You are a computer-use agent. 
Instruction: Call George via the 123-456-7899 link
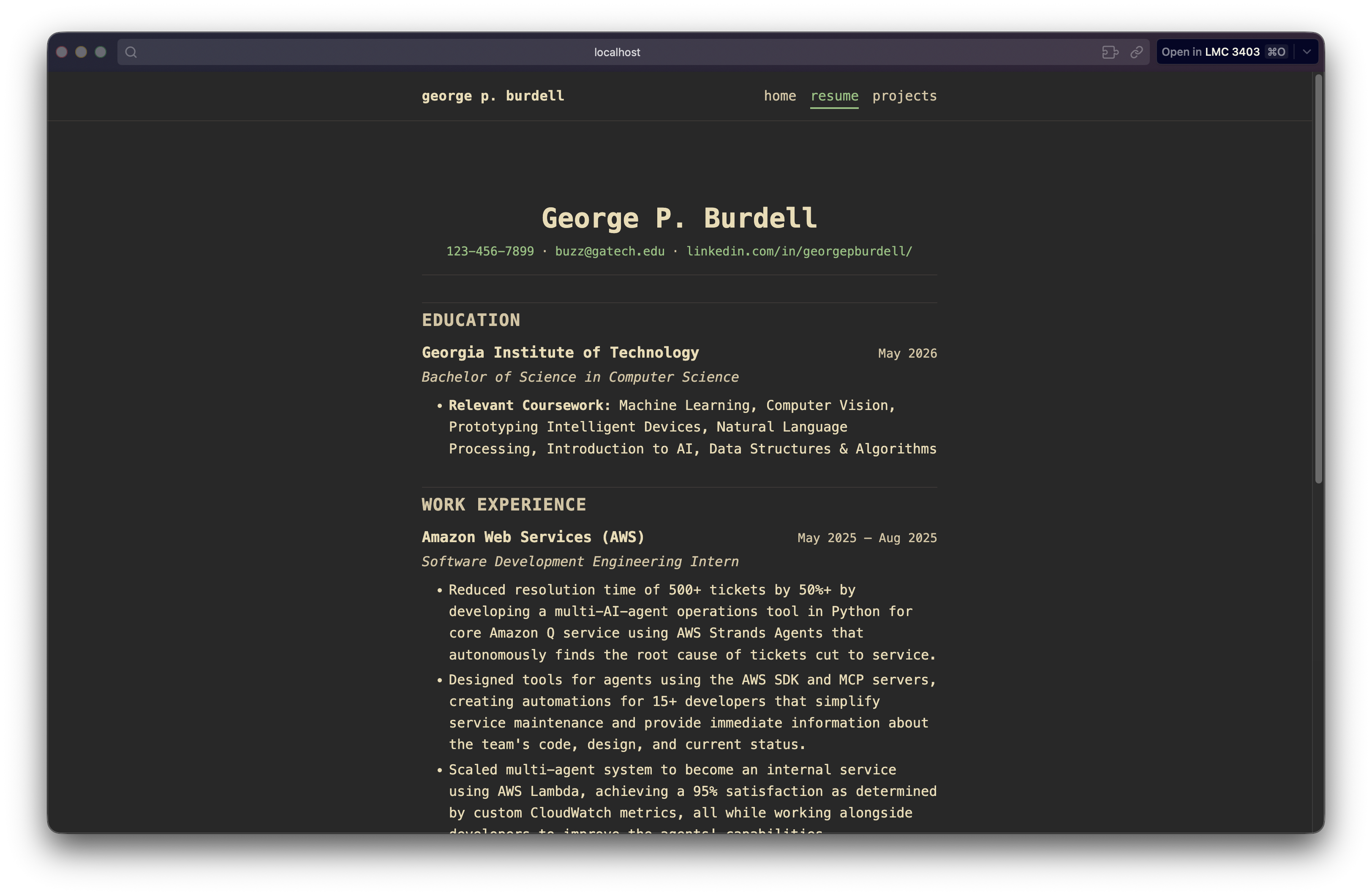pos(490,251)
